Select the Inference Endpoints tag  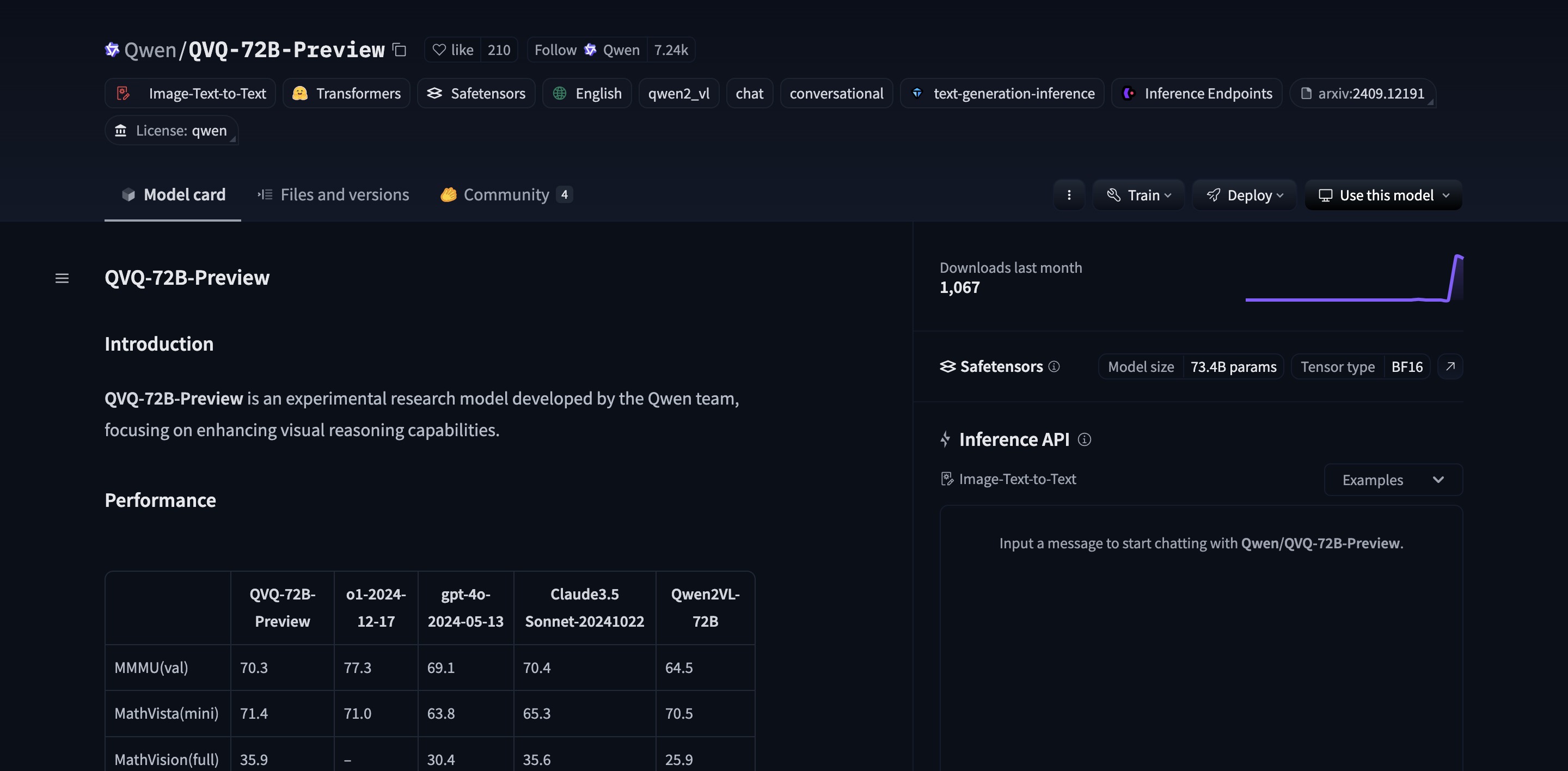point(1197,93)
